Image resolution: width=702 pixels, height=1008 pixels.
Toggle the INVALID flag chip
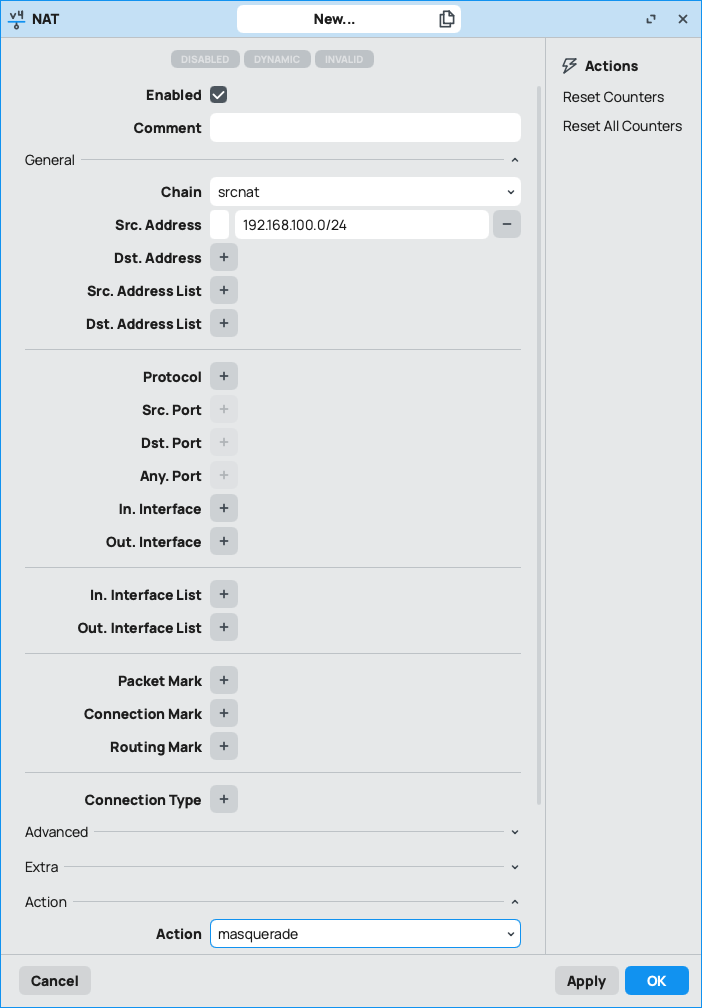click(x=344, y=59)
